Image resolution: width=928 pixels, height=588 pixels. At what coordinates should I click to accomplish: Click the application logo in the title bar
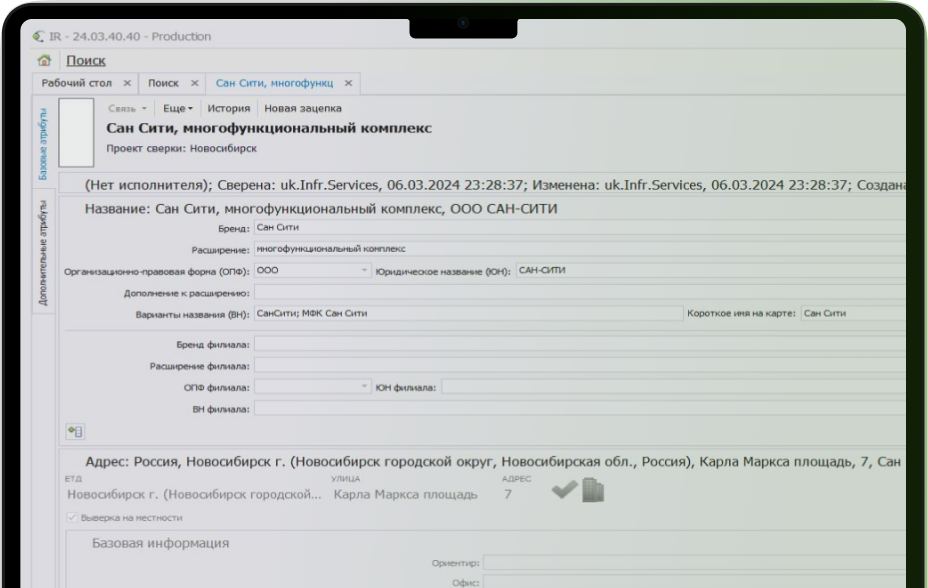coord(36,36)
